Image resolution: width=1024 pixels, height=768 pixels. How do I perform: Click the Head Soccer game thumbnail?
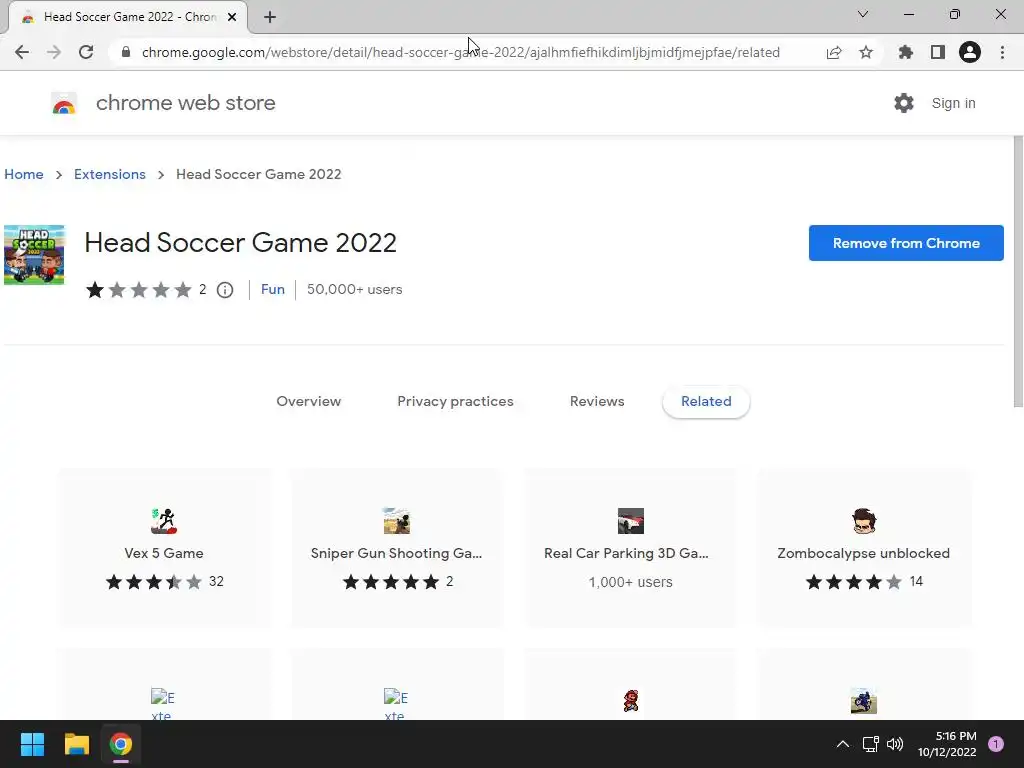coord(34,255)
